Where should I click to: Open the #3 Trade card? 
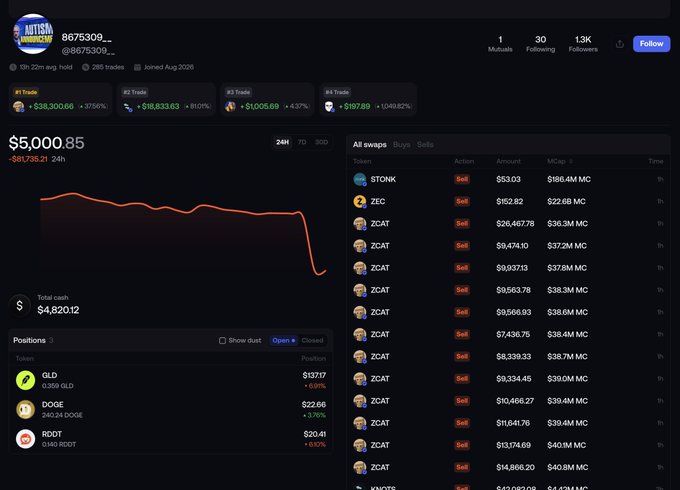[267, 100]
